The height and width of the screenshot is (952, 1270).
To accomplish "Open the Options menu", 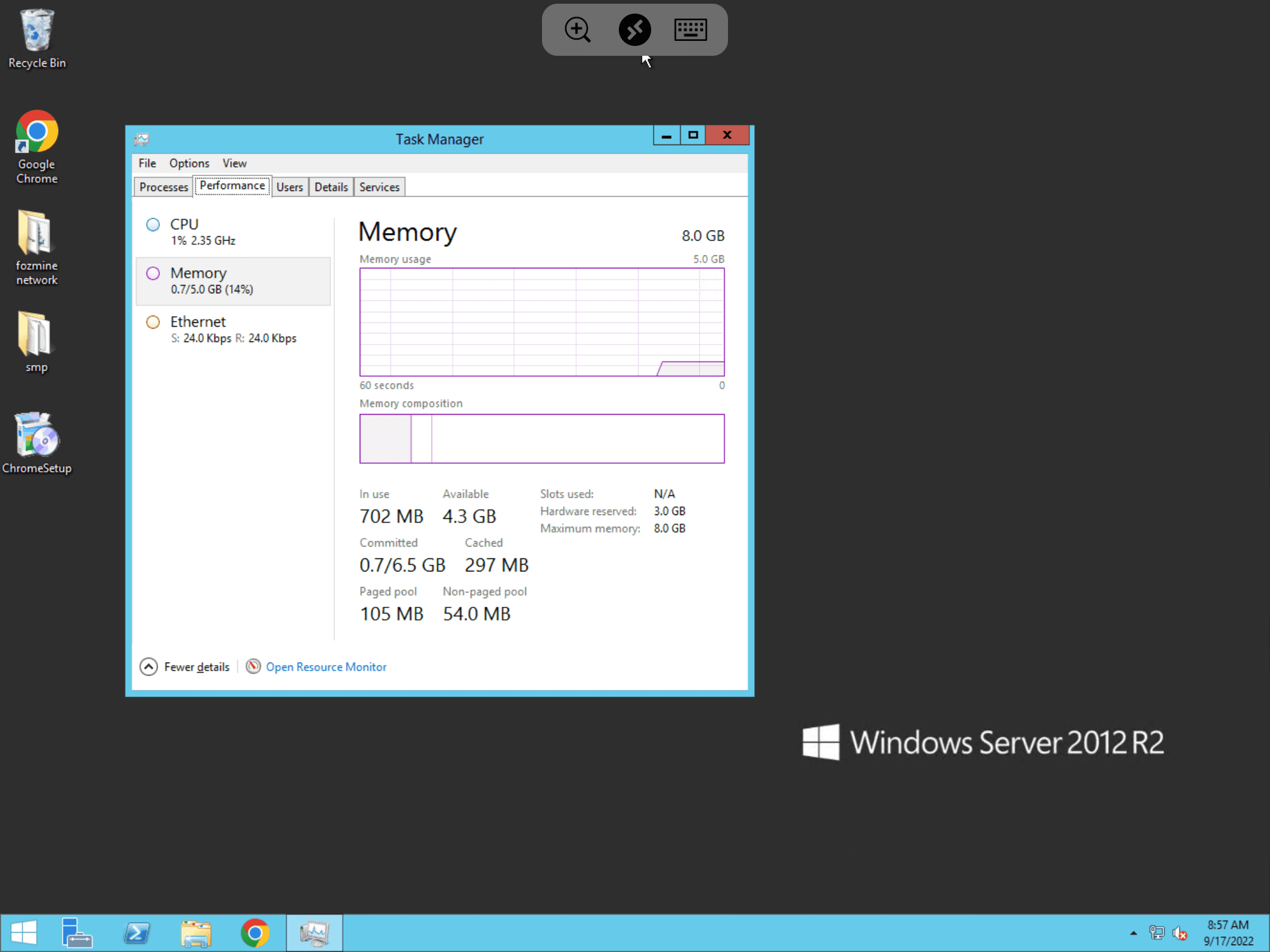I will click(189, 163).
